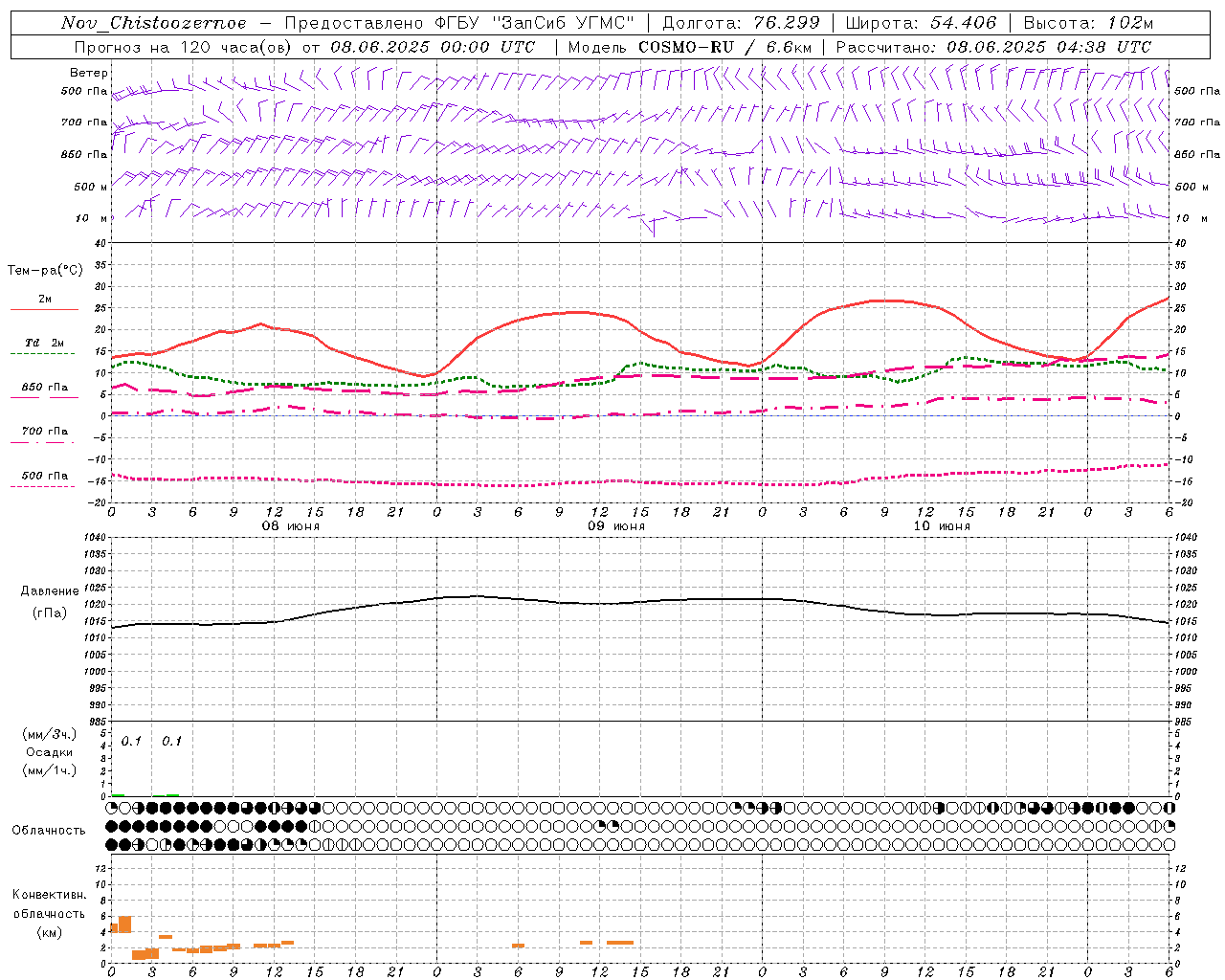Click the provider text ФГБУ "ЗапСиб УГМС"
This screenshot has width=1225, height=980.
[536, 23]
